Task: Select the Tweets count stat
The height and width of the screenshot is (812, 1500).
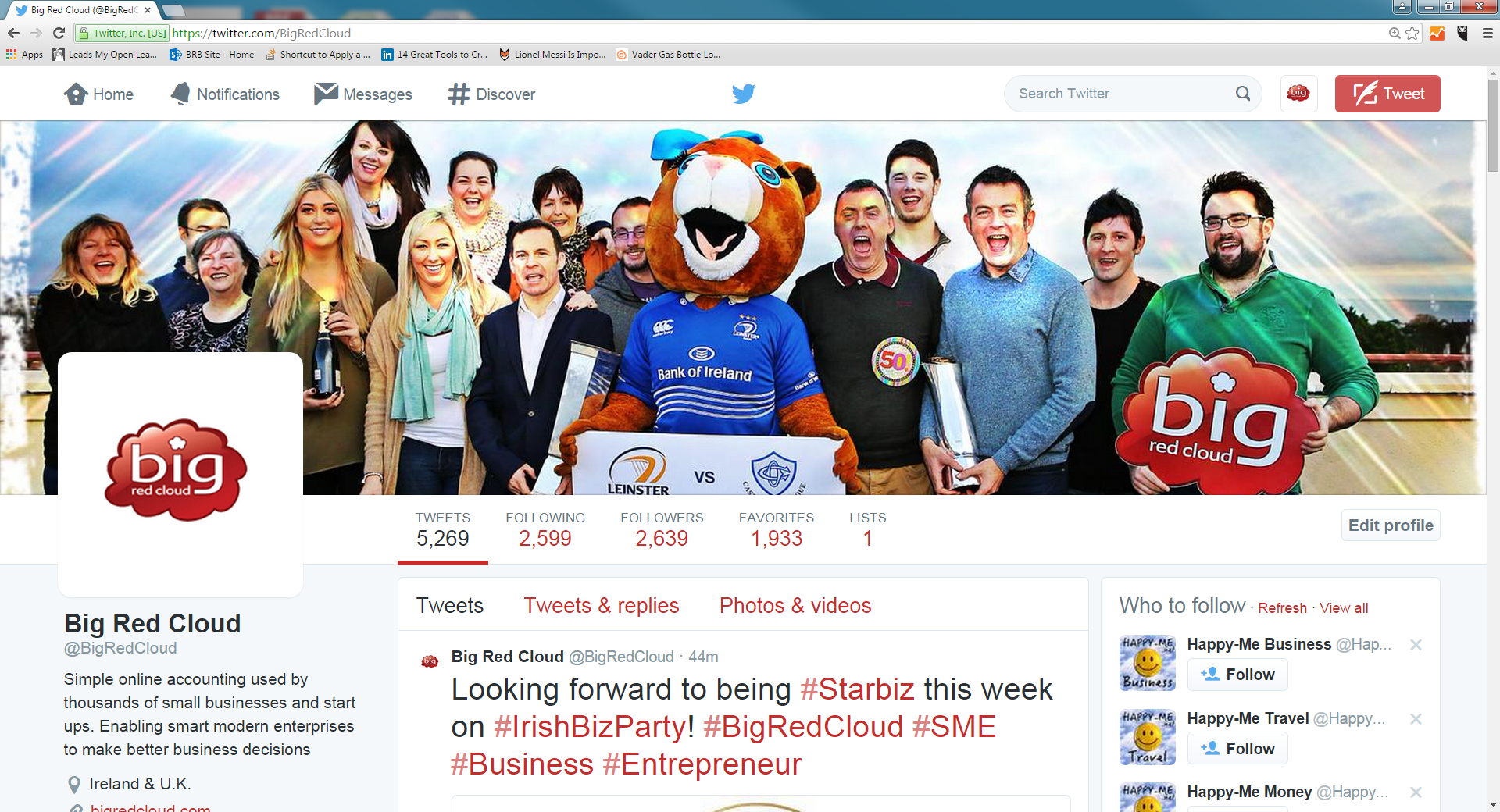Action: click(442, 529)
